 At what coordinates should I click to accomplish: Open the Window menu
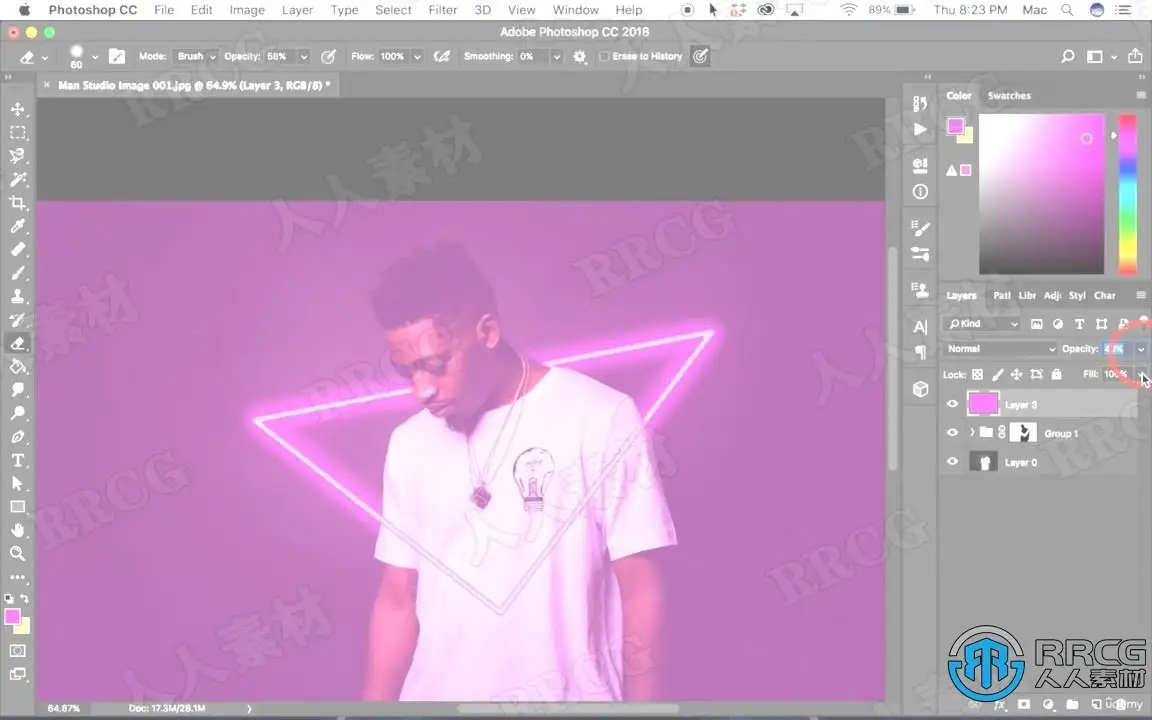575,10
